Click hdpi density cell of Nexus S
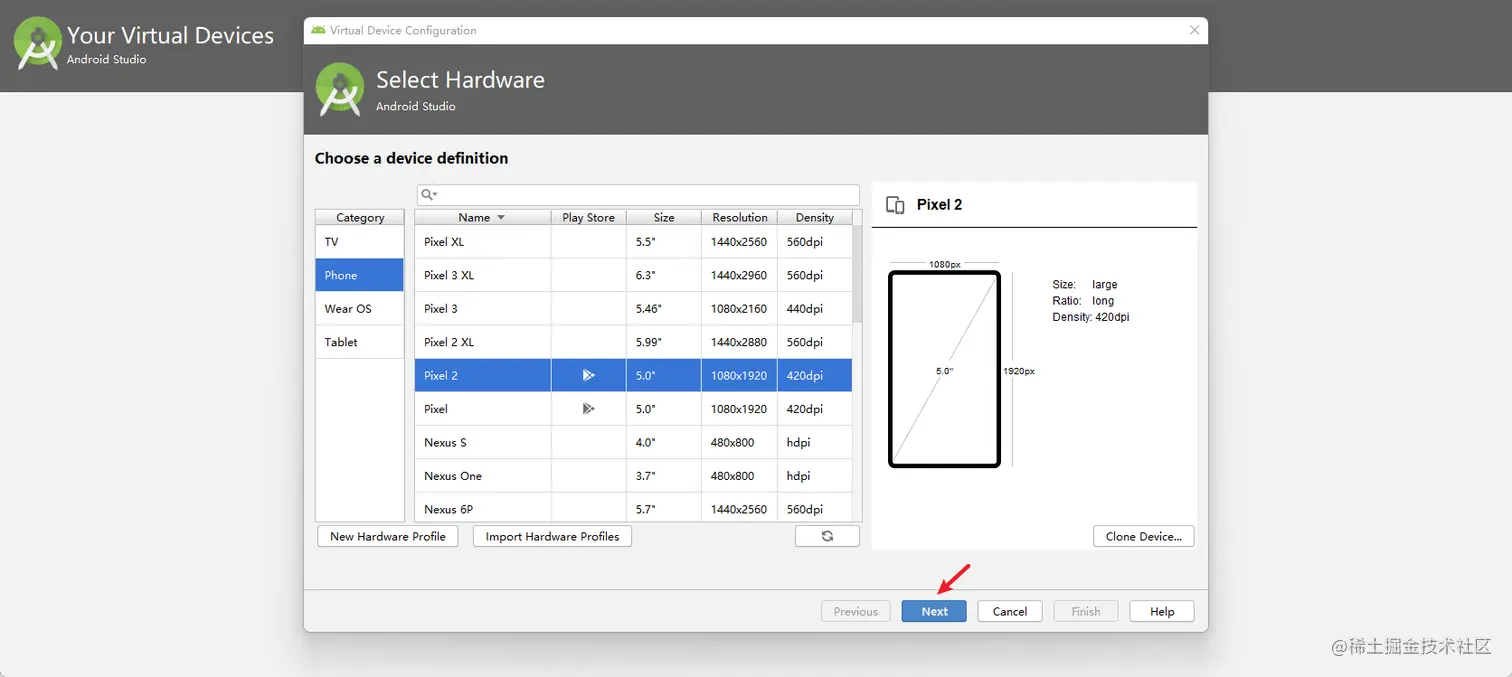 815,442
